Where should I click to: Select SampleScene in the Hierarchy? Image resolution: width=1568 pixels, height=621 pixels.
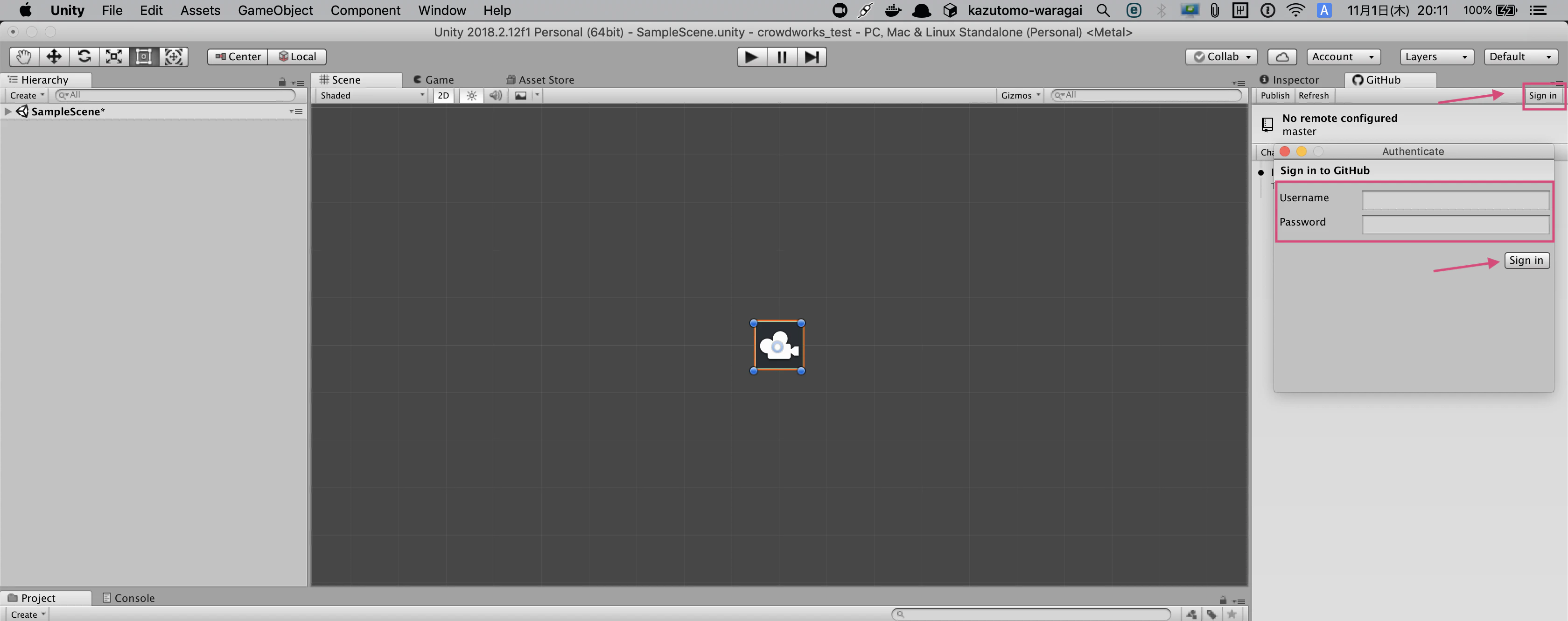pos(68,112)
